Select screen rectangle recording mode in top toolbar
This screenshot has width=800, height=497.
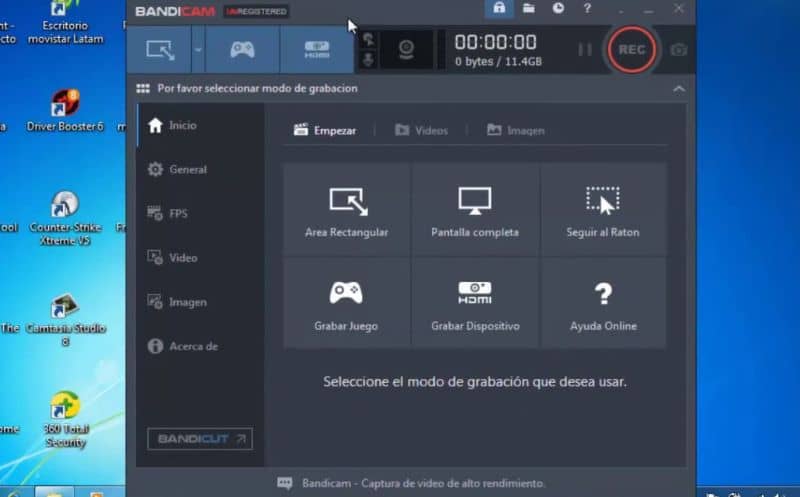(x=159, y=49)
